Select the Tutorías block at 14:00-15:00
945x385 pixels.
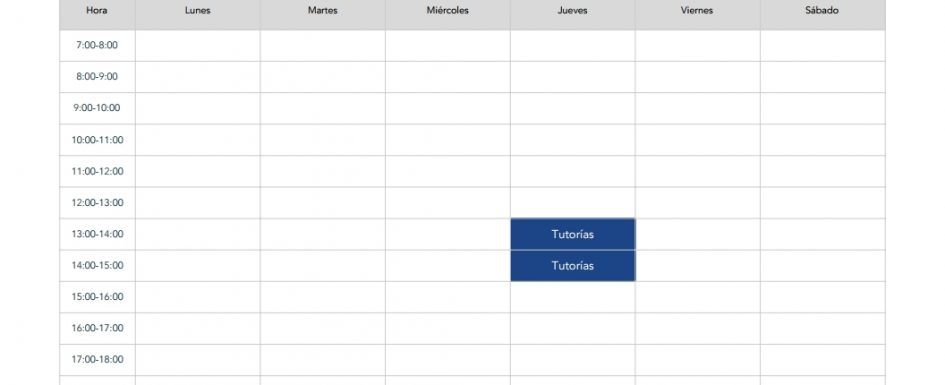click(x=573, y=266)
